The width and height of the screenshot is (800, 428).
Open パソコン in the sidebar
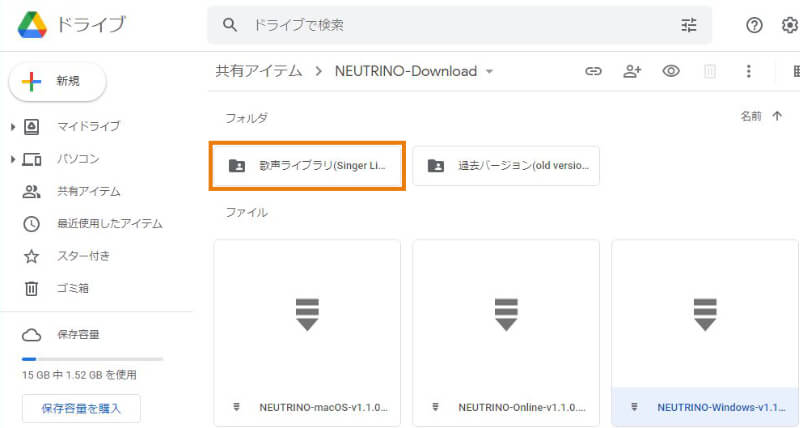click(x=78, y=159)
